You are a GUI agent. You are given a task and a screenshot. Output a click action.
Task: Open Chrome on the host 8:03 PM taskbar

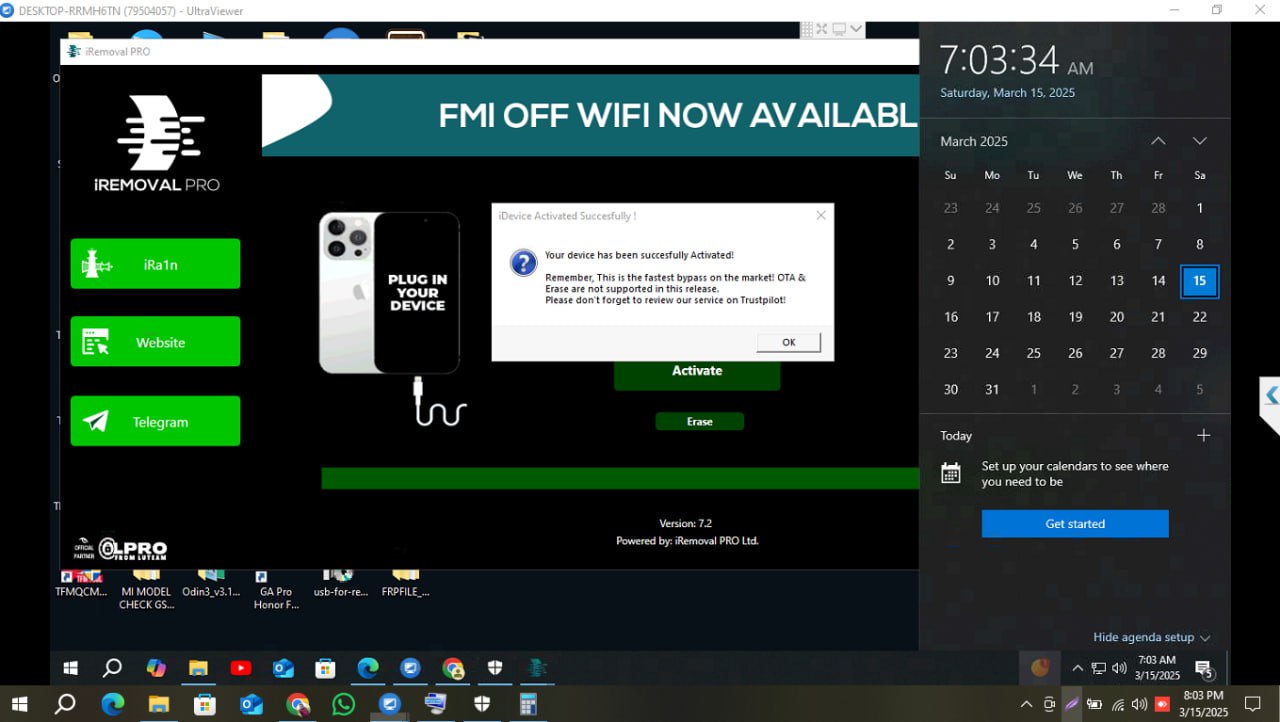click(x=297, y=704)
